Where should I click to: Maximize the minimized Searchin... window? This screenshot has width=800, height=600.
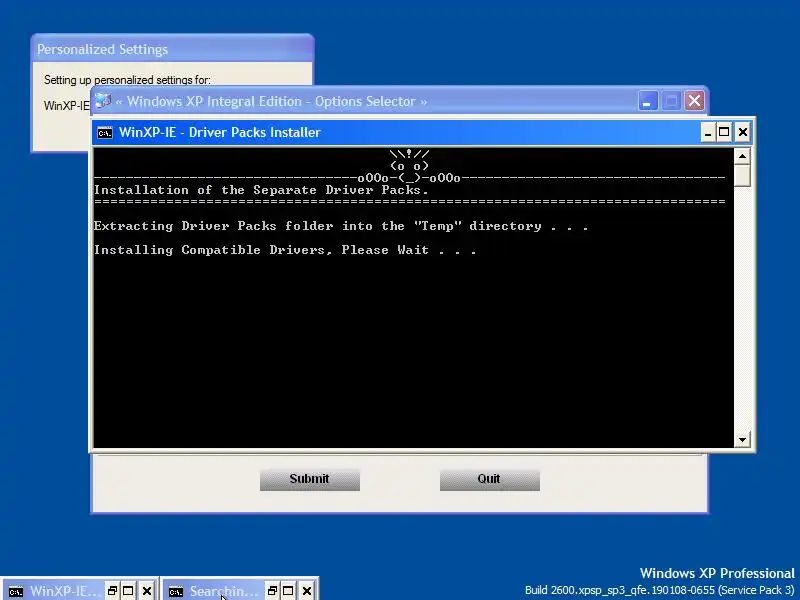point(288,591)
